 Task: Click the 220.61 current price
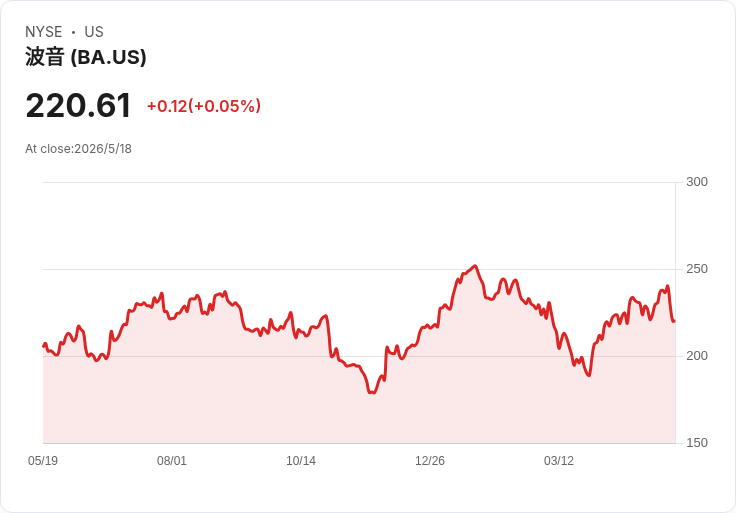(x=78, y=106)
